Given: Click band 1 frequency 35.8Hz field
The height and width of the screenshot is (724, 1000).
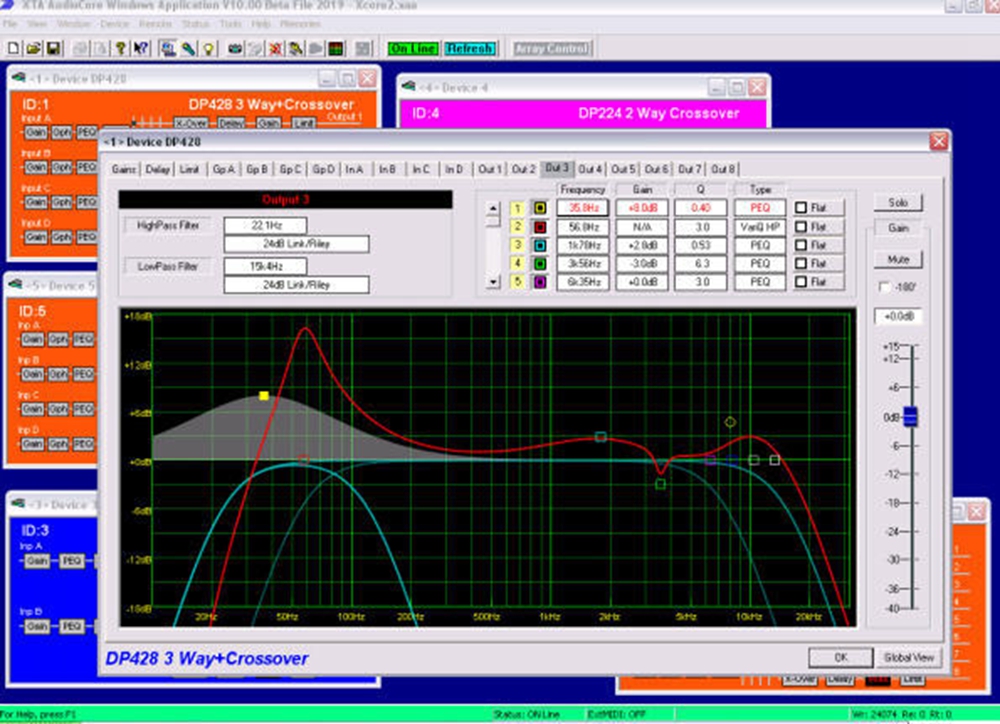Looking at the screenshot, I should pyautogui.click(x=583, y=208).
